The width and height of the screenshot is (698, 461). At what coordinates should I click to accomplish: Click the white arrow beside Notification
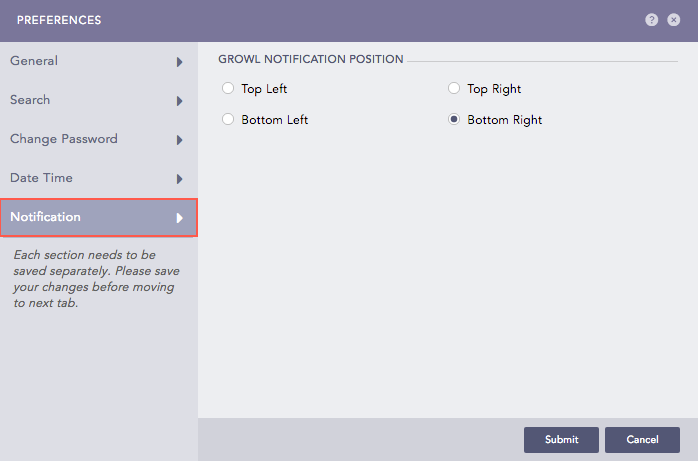180,218
